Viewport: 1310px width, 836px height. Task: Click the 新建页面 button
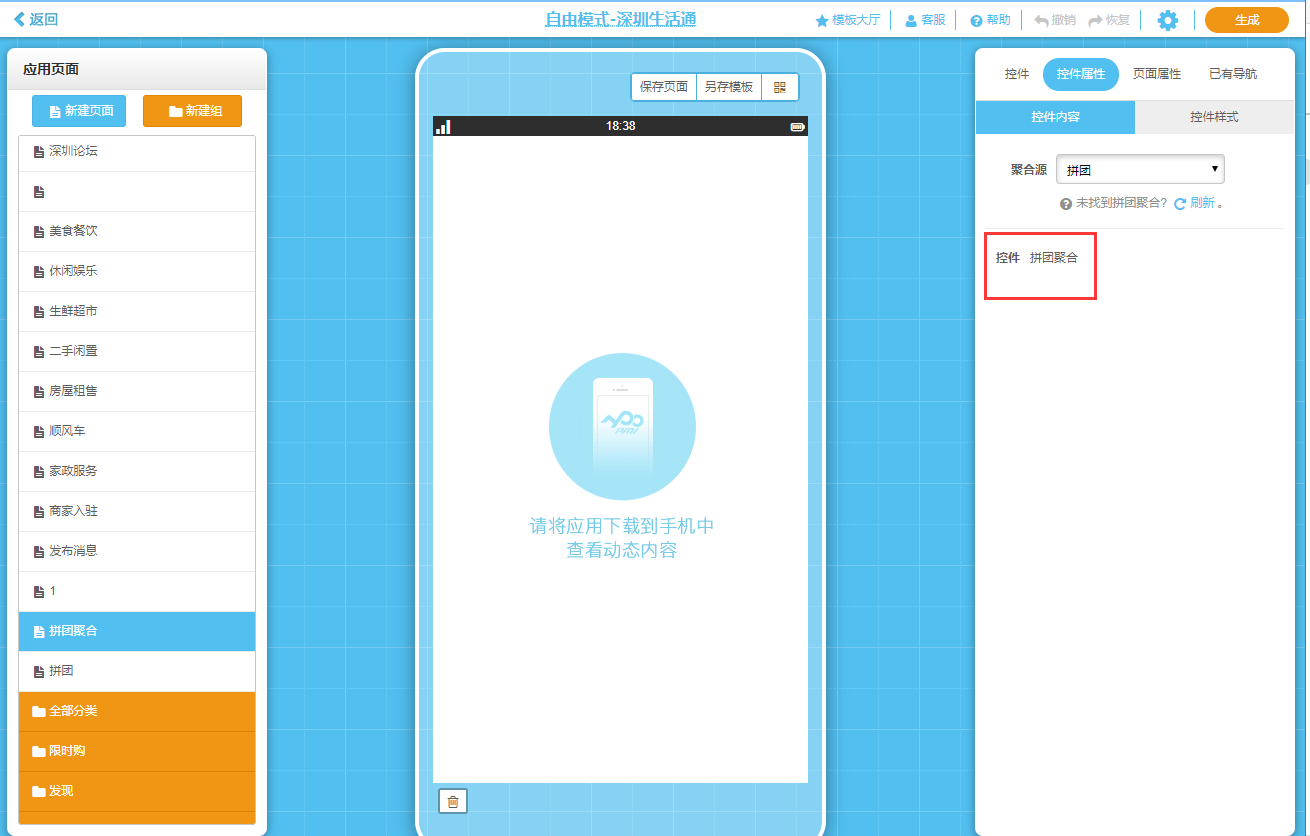[x=79, y=111]
